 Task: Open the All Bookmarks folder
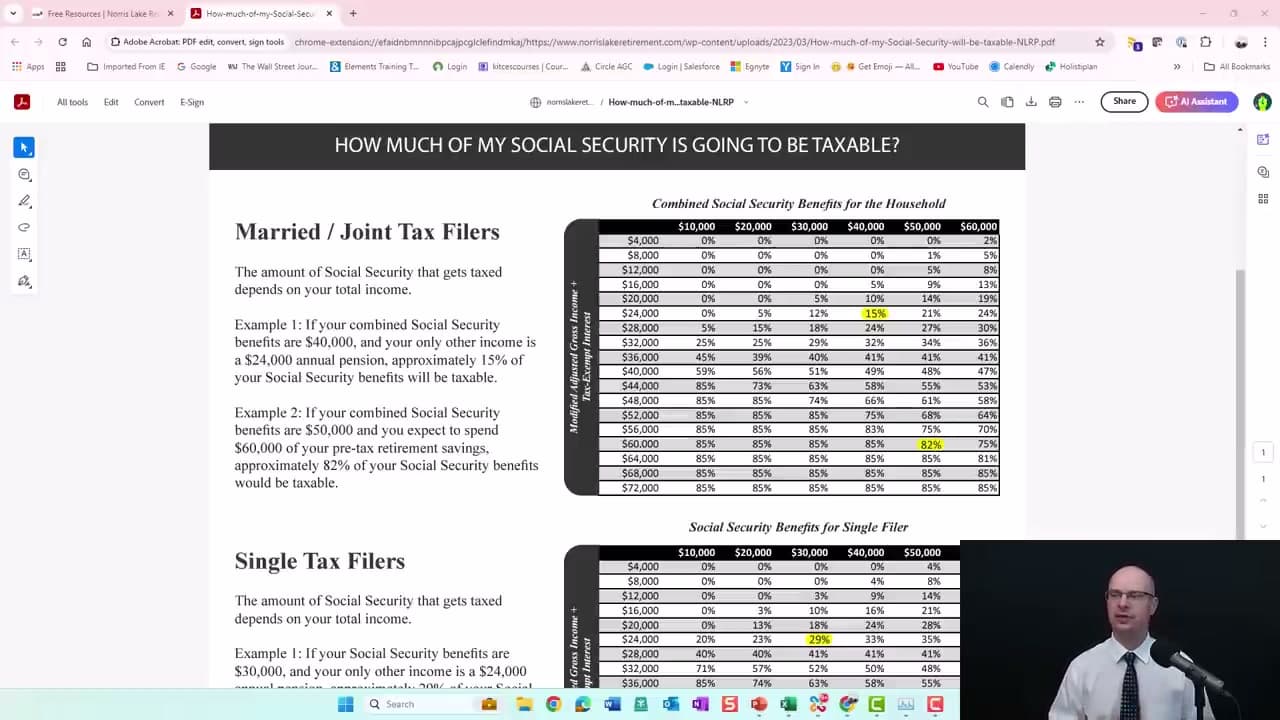pyautogui.click(x=1237, y=66)
